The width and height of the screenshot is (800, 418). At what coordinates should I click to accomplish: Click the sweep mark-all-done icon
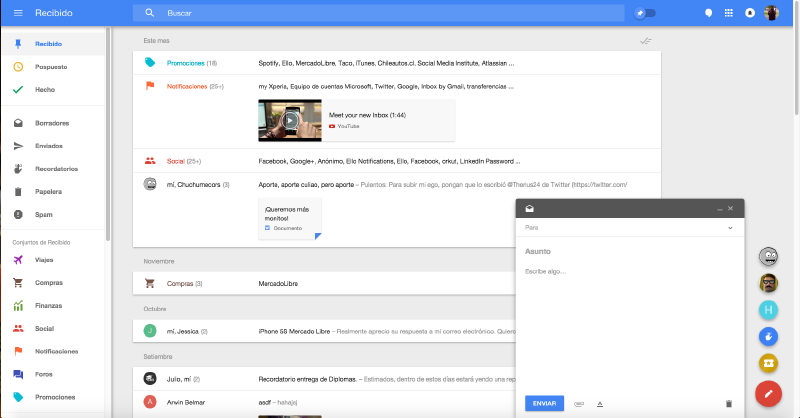click(645, 40)
